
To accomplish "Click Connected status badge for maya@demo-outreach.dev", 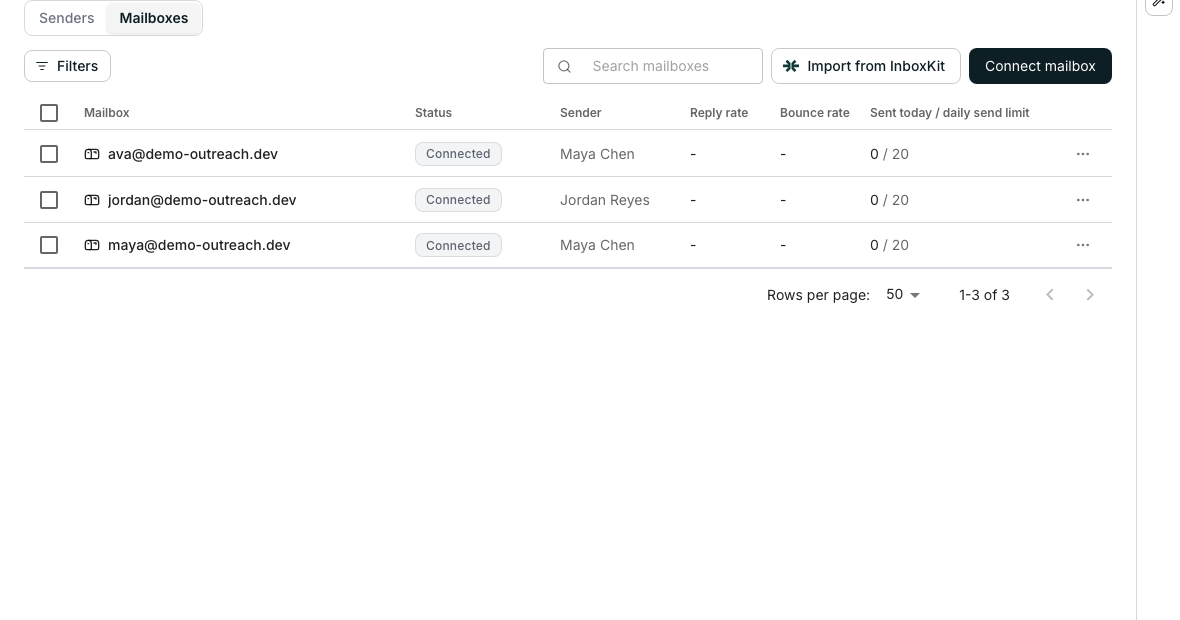I will (458, 245).
